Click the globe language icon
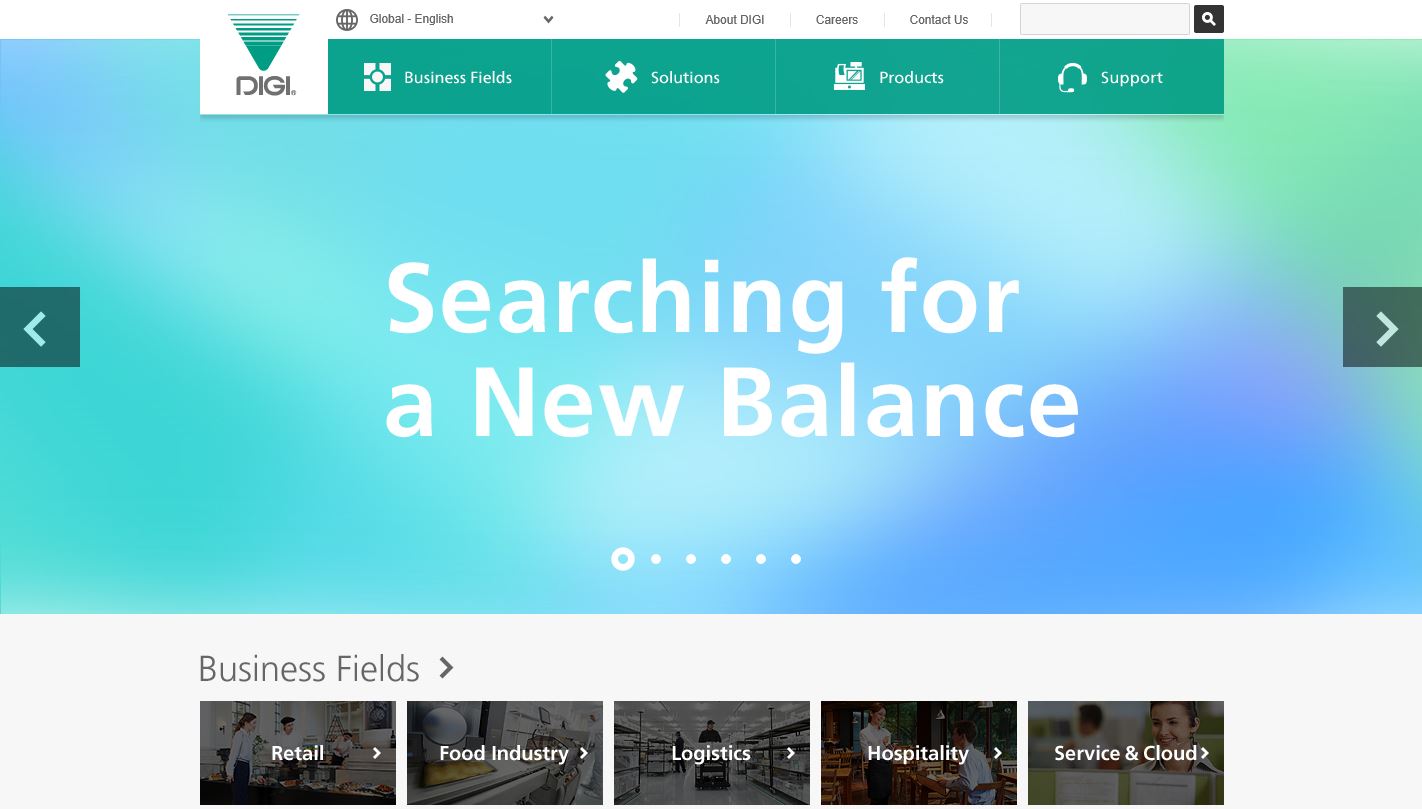 click(347, 20)
